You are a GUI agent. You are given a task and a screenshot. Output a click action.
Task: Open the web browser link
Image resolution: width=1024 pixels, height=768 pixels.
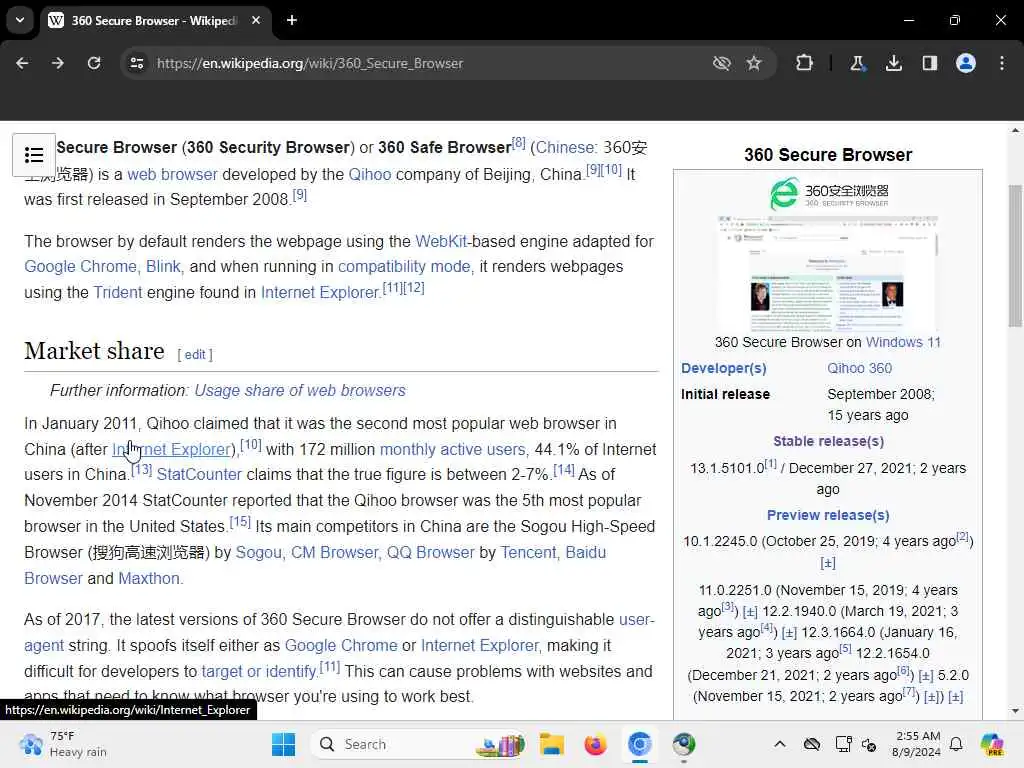coord(172,174)
